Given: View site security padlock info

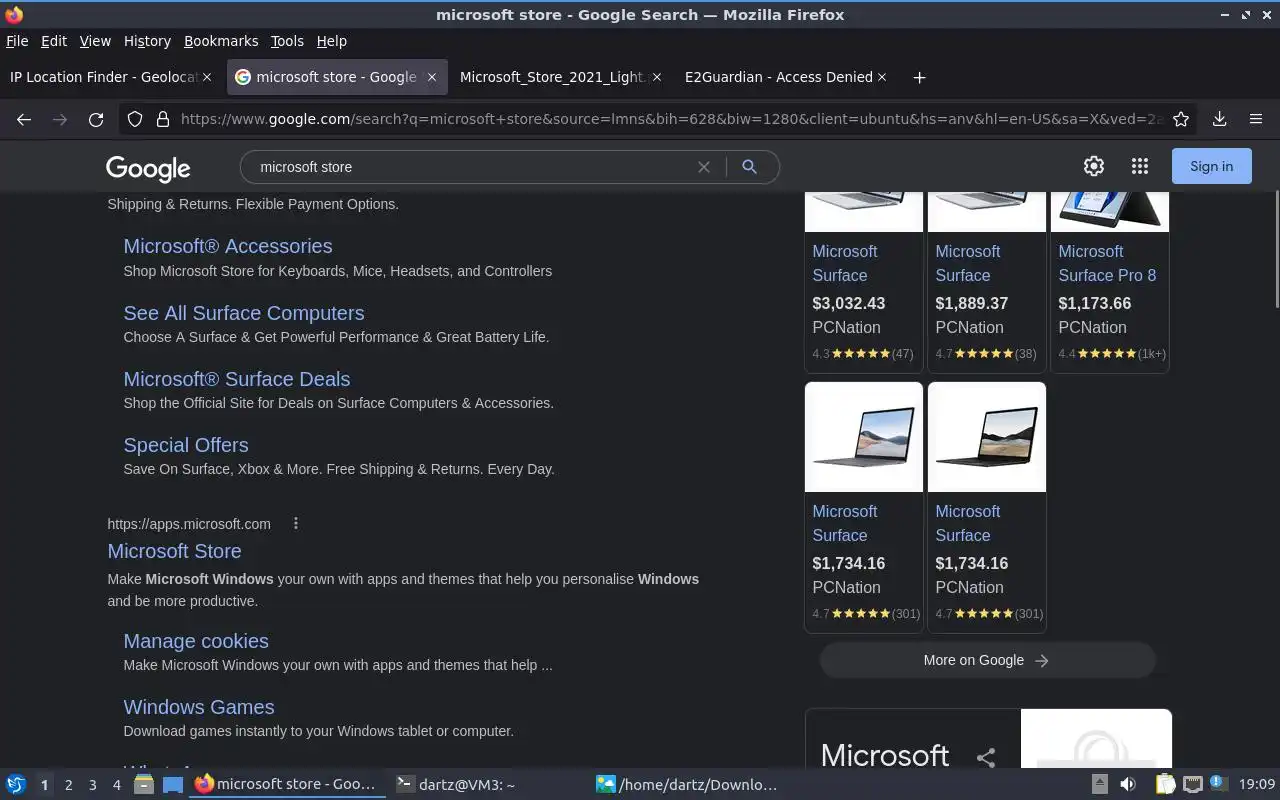Looking at the screenshot, I should pos(163,119).
